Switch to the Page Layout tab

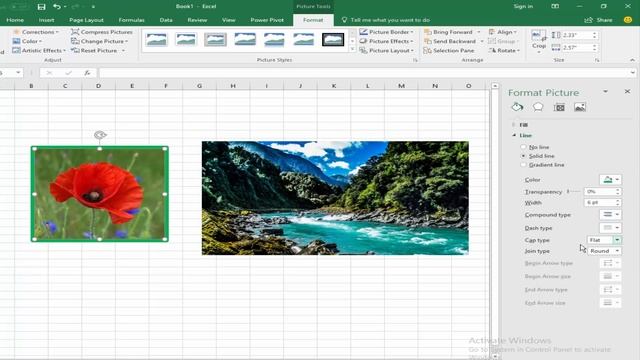[86, 20]
